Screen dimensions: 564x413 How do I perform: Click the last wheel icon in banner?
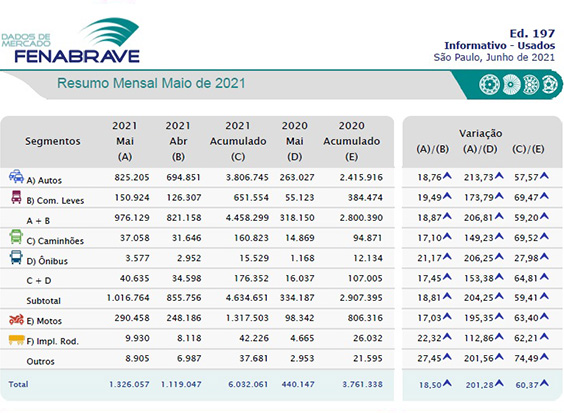[550, 85]
